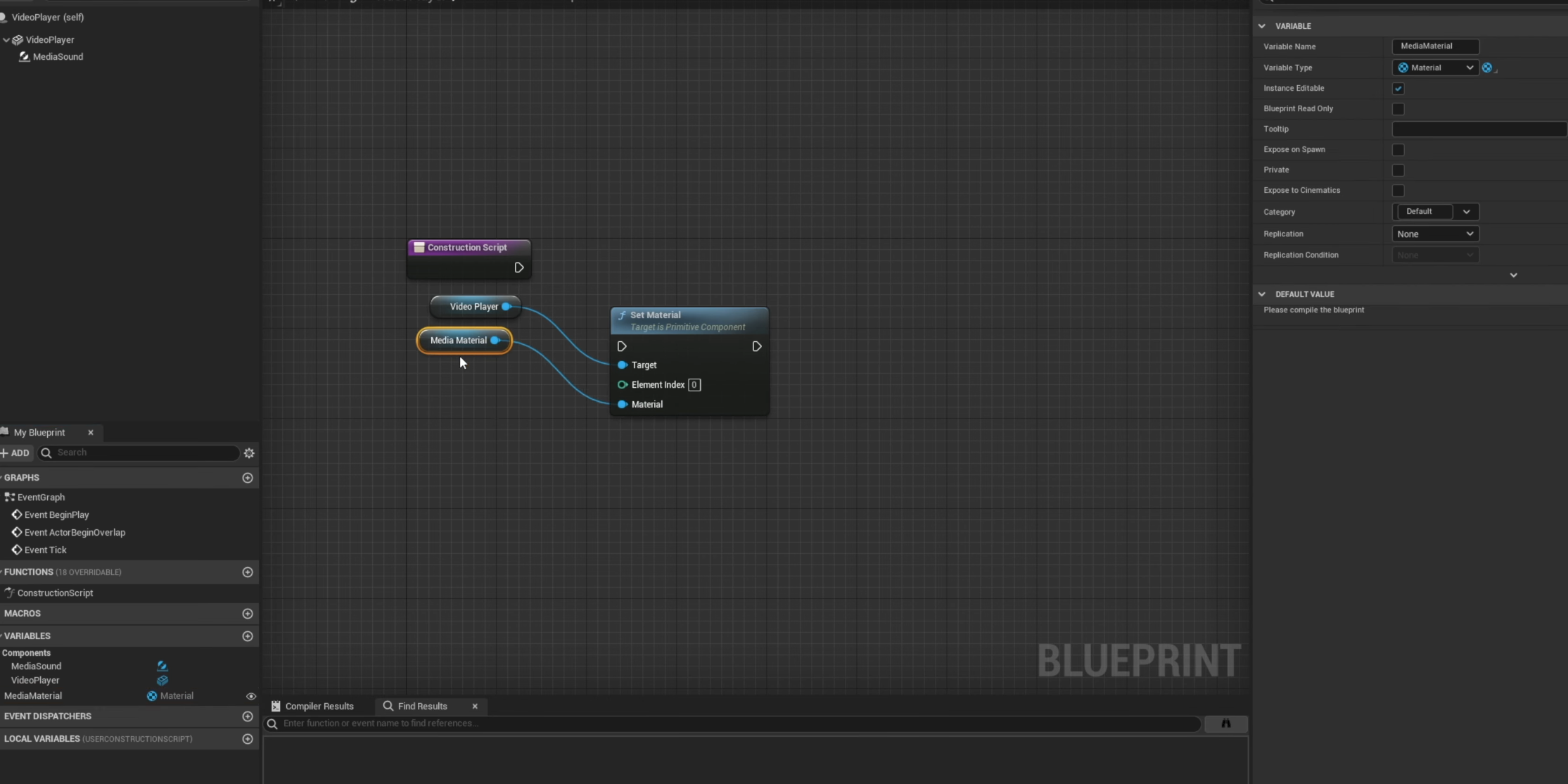
Task: Enable the Blueprint Read Only checkbox
Action: [x=1398, y=109]
